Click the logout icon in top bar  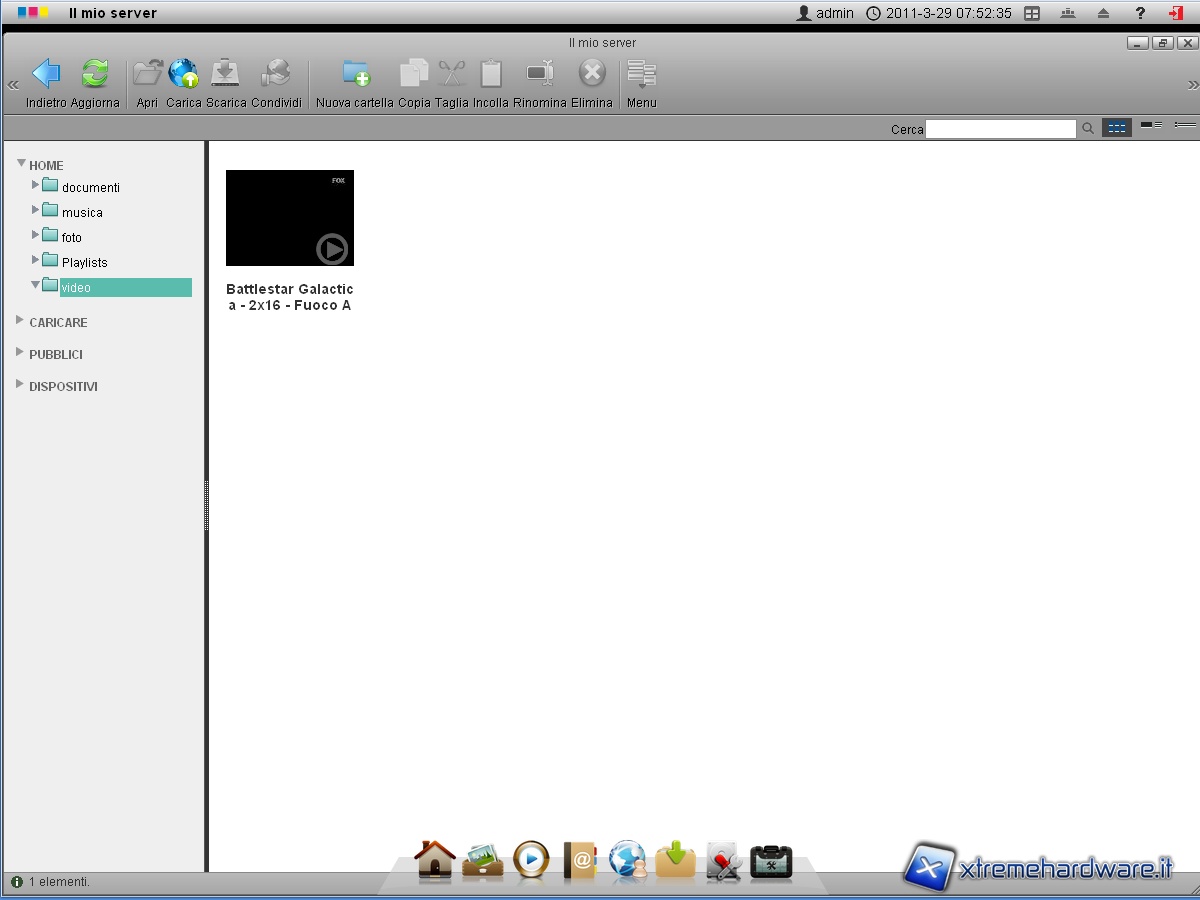(x=1176, y=13)
